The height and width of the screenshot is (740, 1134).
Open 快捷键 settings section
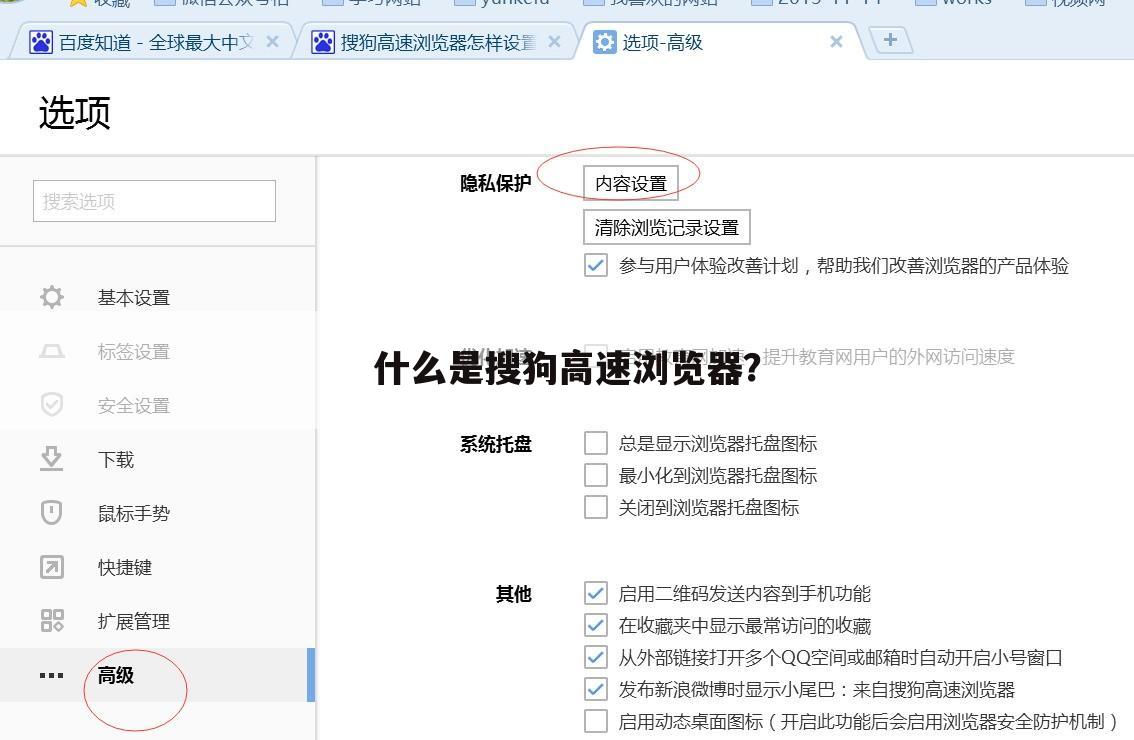(x=158, y=567)
